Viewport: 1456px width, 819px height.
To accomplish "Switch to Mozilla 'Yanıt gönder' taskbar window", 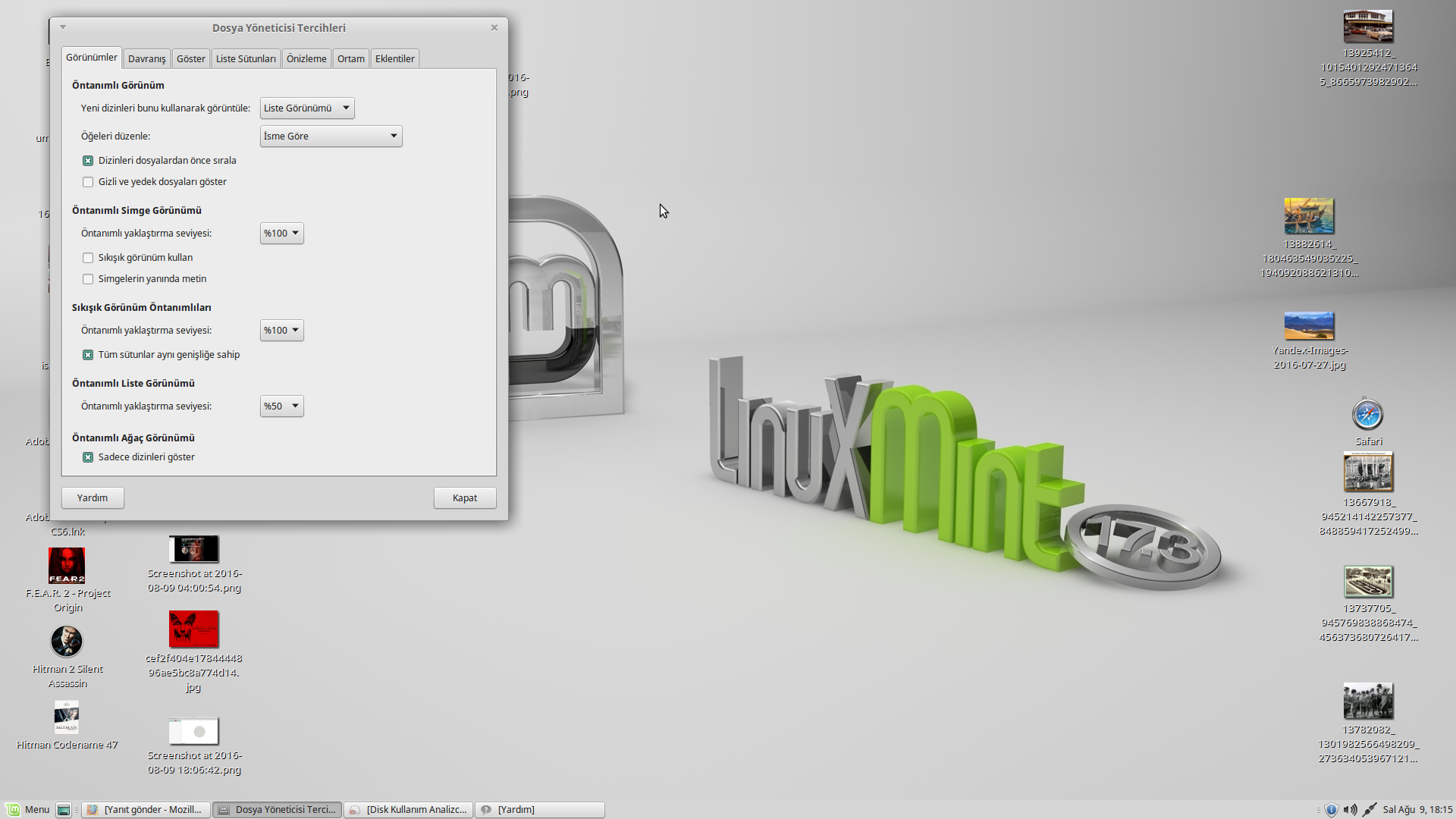I will point(146,810).
